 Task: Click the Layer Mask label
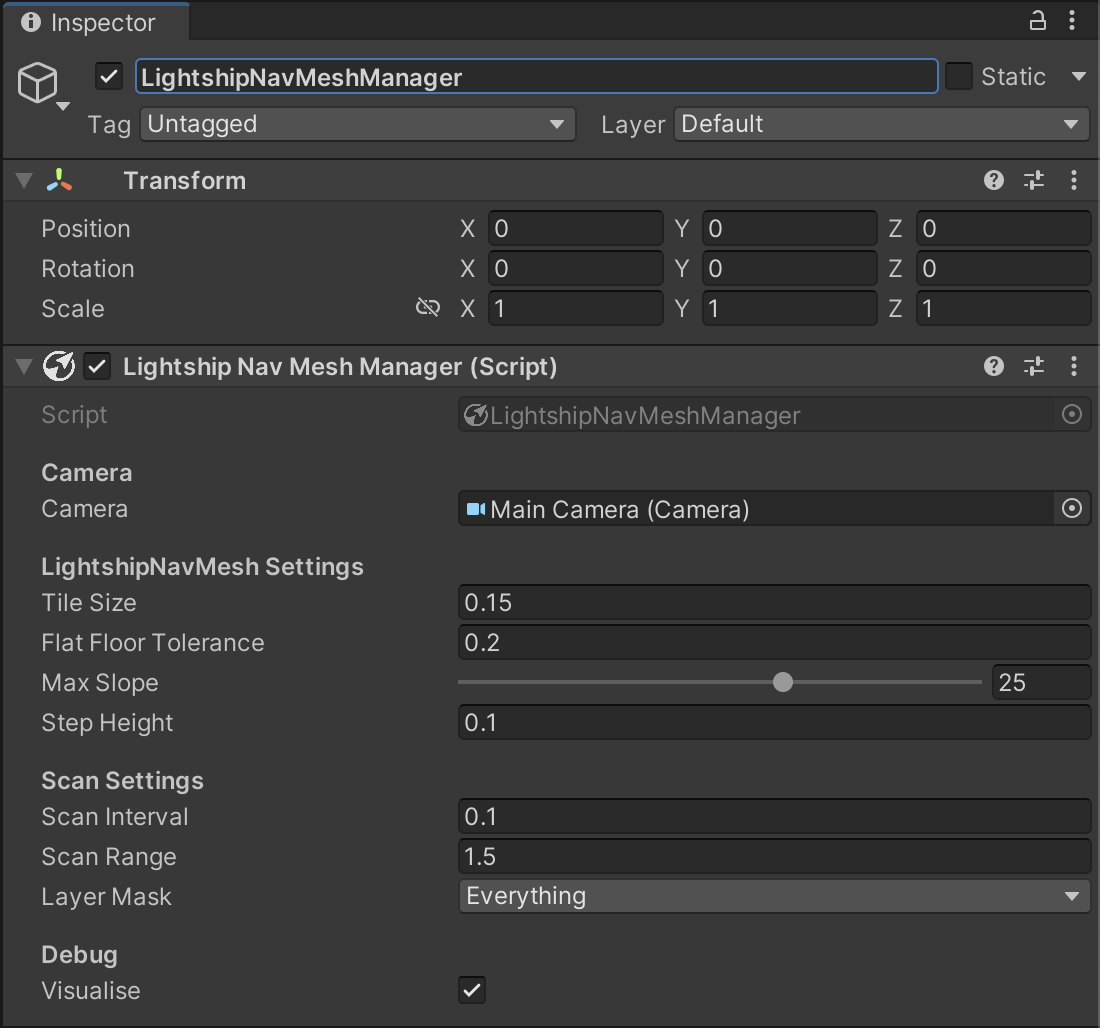pos(106,897)
